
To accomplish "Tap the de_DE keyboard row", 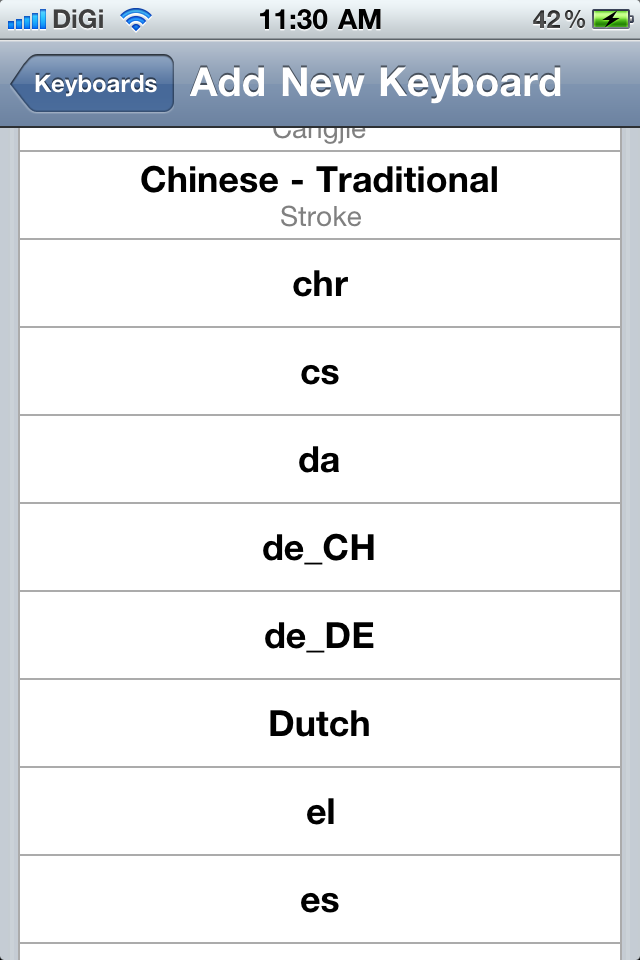I will (320, 636).
